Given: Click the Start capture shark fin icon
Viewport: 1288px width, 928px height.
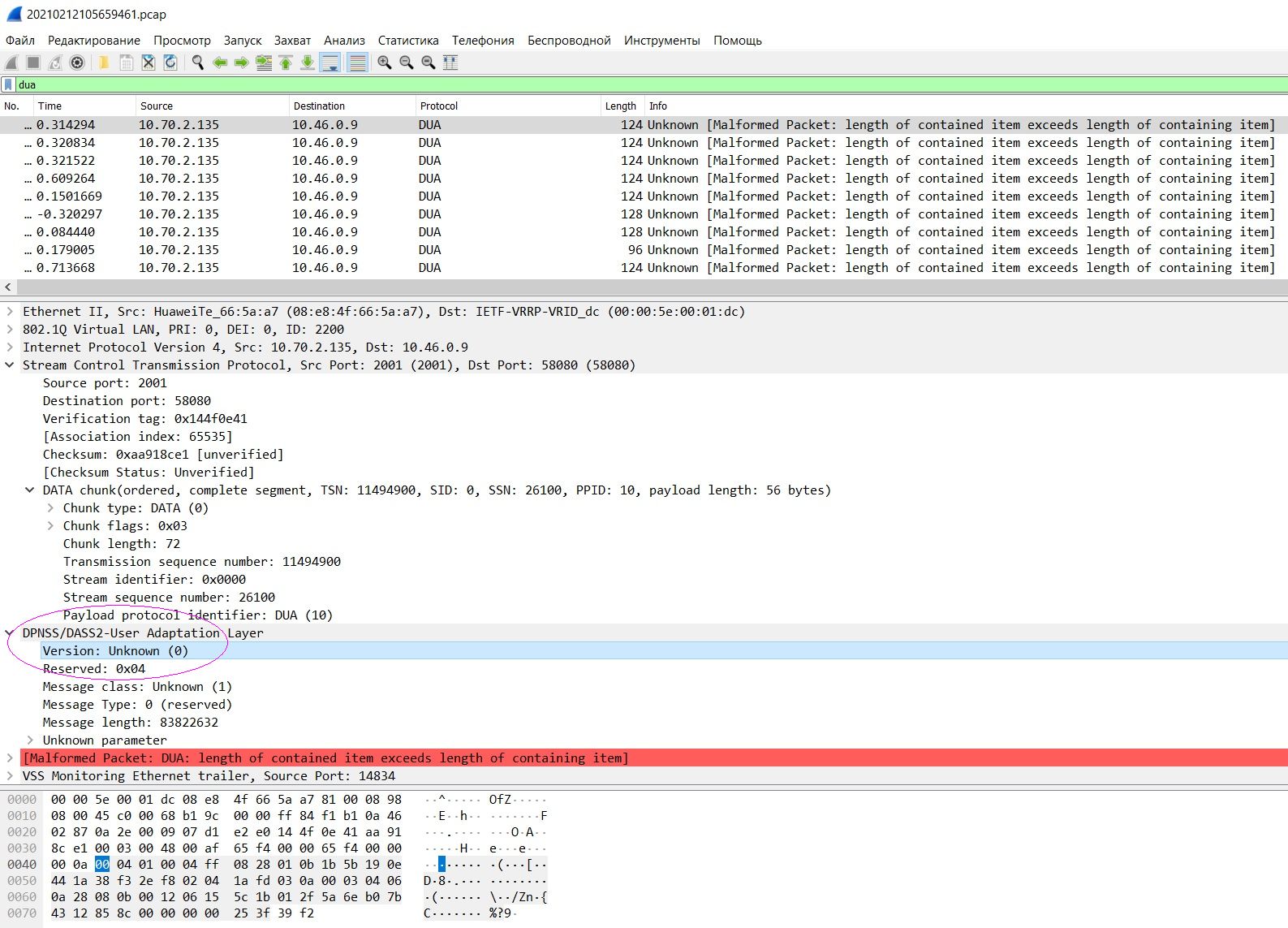Looking at the screenshot, I should (11, 63).
